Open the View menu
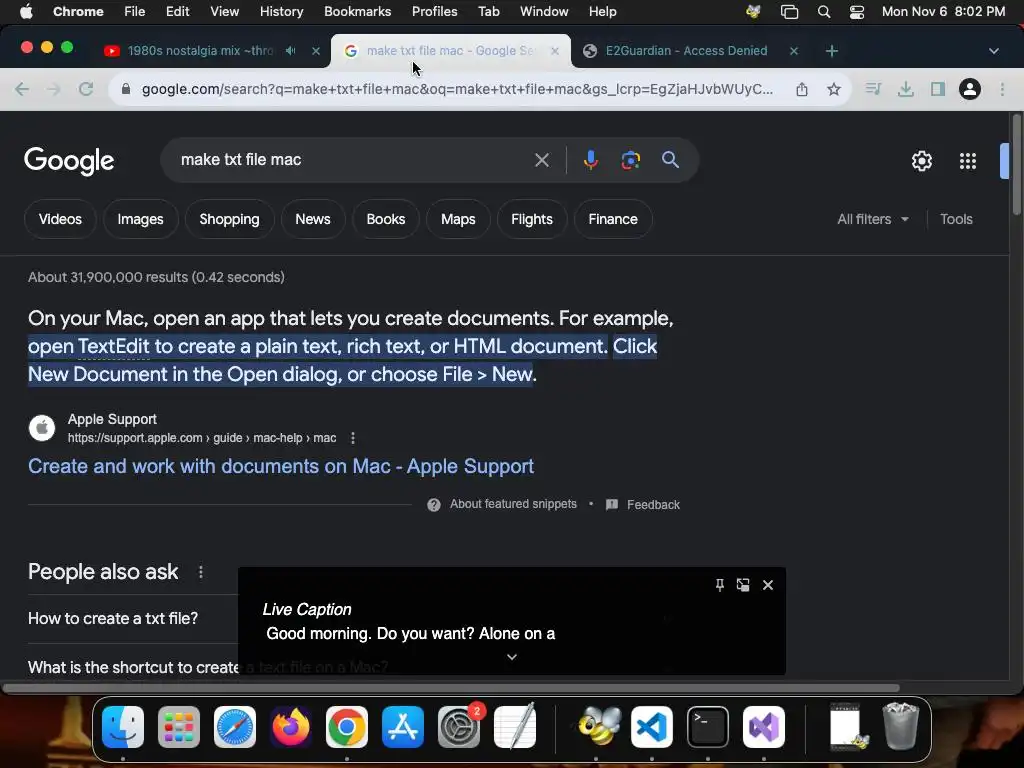 click(224, 12)
